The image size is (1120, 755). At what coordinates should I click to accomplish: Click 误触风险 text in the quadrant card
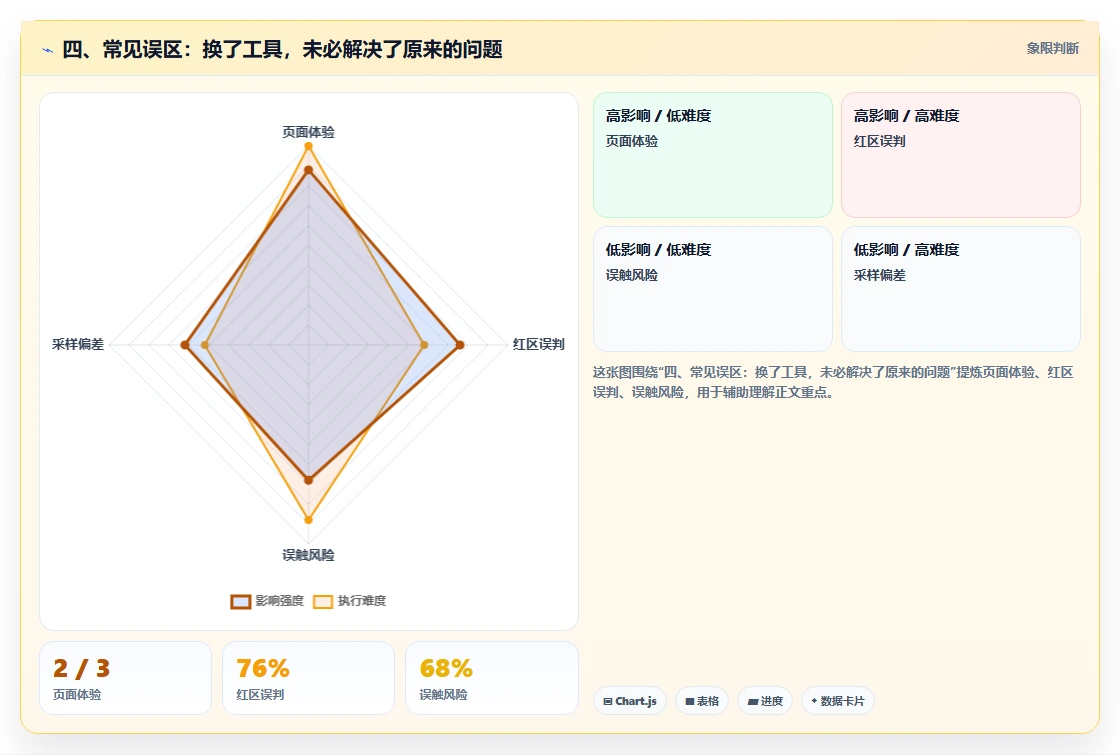click(x=631, y=276)
